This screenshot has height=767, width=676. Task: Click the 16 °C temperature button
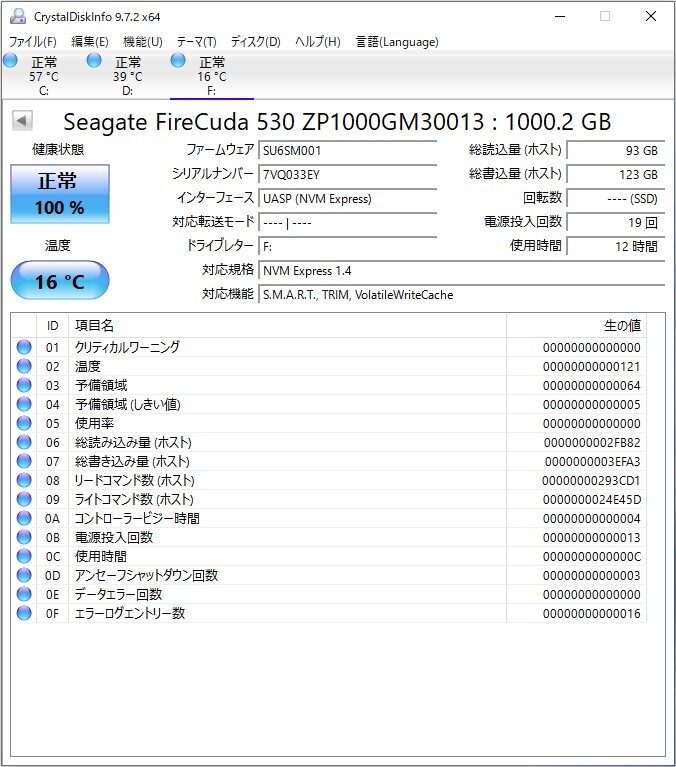pyautogui.click(x=60, y=281)
